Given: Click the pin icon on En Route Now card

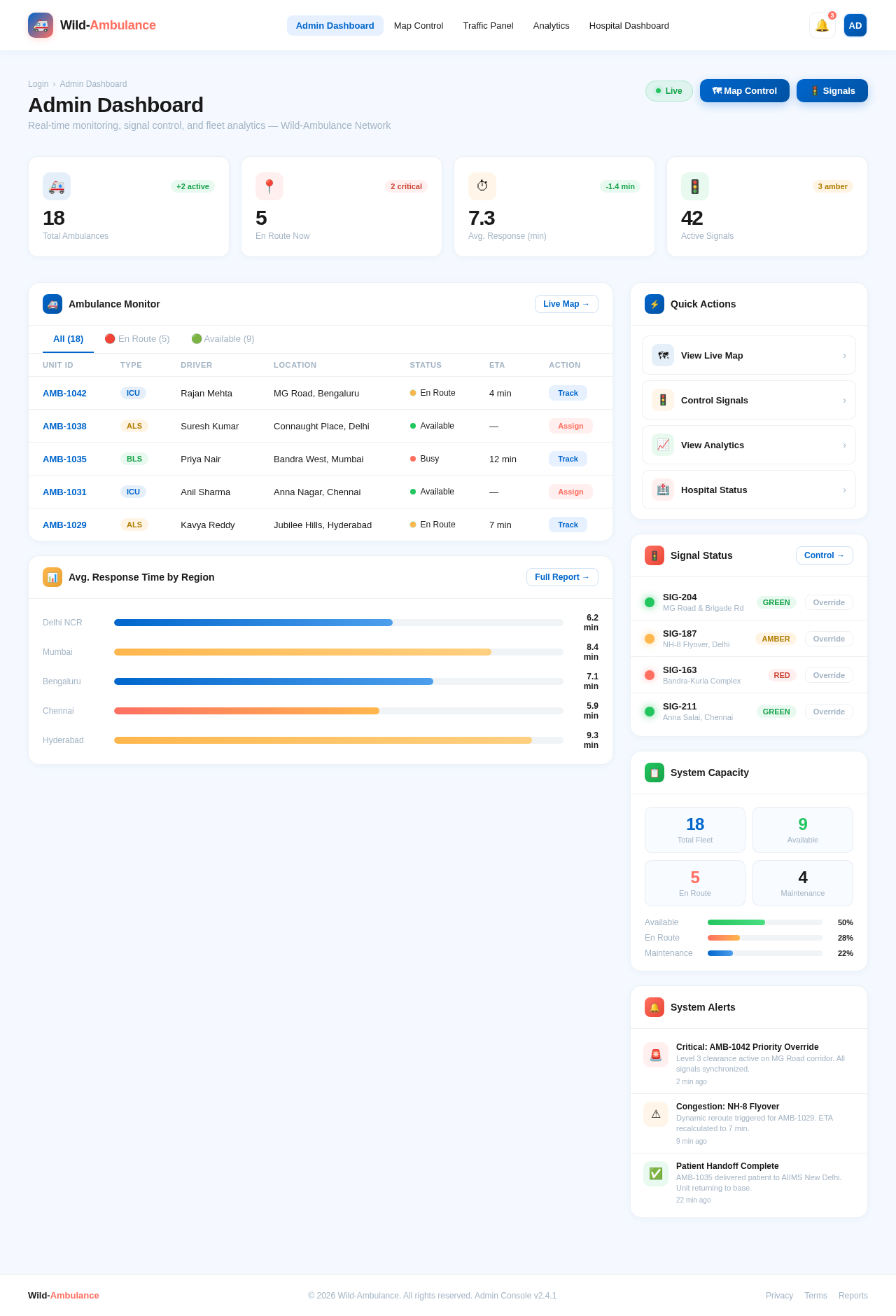Looking at the screenshot, I should tap(269, 186).
